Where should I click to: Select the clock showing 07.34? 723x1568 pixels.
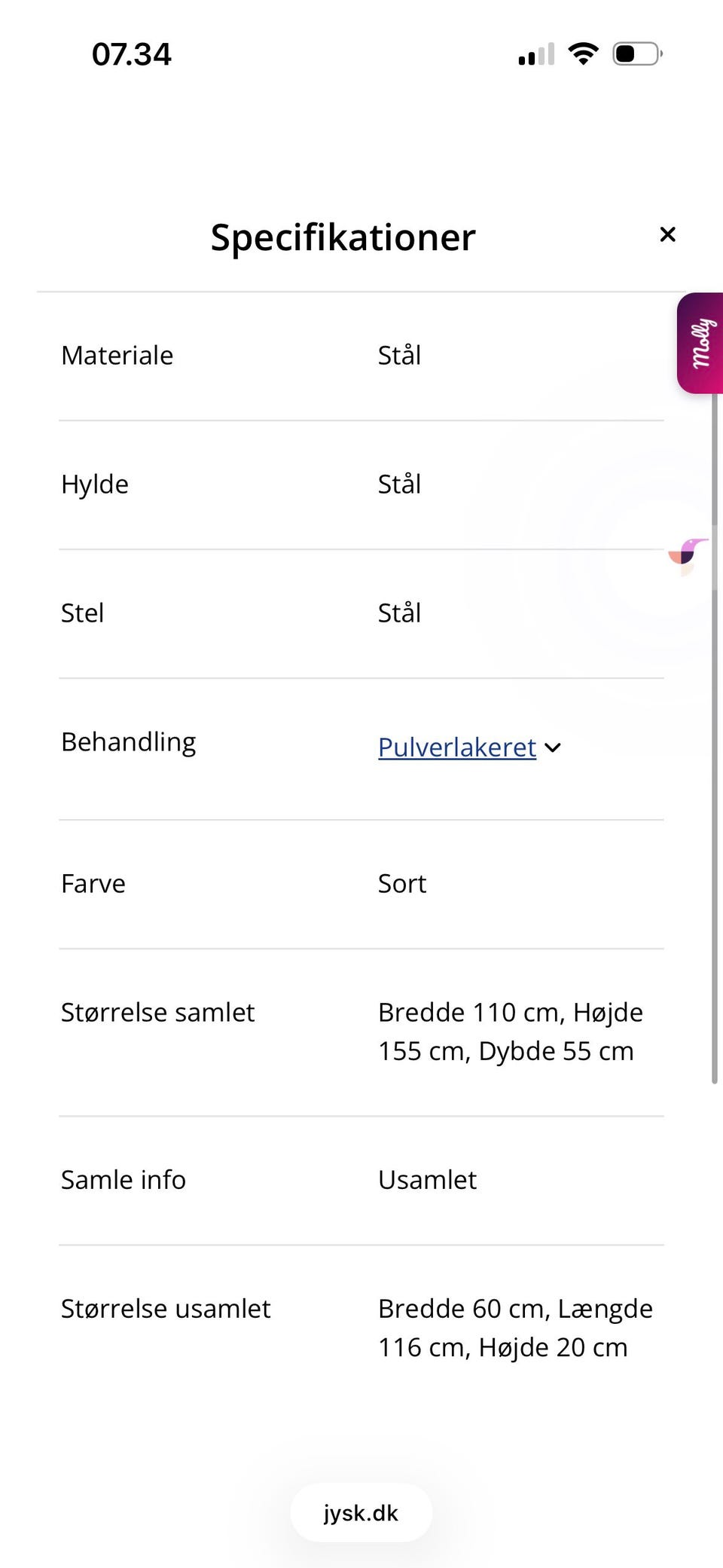(130, 53)
